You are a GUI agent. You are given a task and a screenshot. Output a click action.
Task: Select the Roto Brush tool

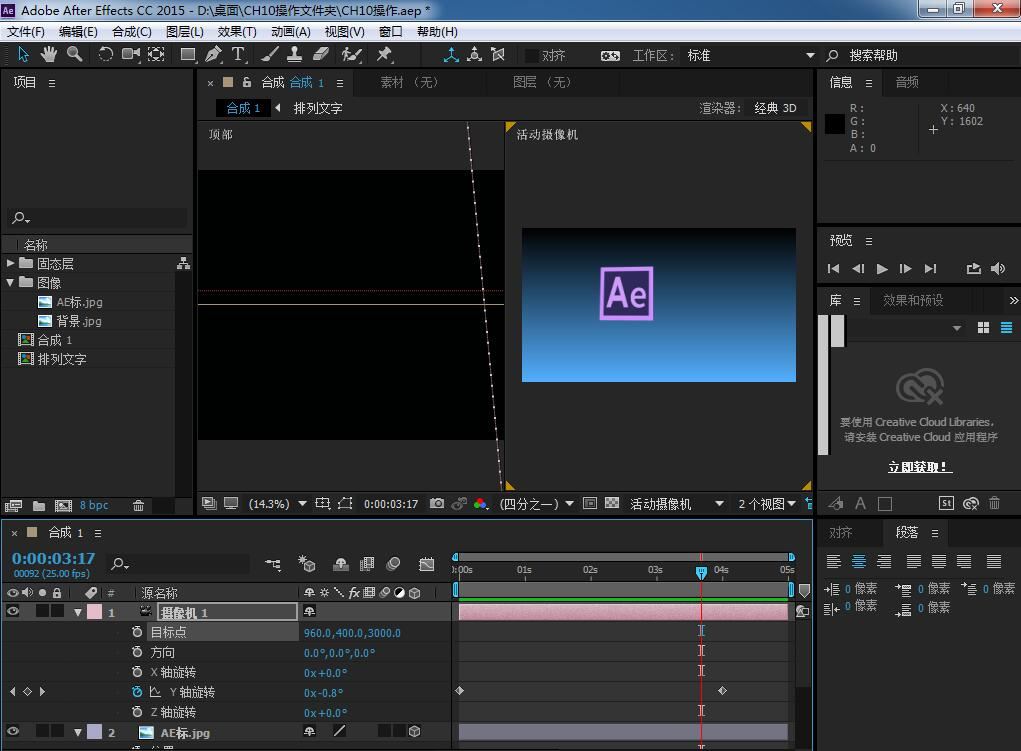tap(352, 55)
